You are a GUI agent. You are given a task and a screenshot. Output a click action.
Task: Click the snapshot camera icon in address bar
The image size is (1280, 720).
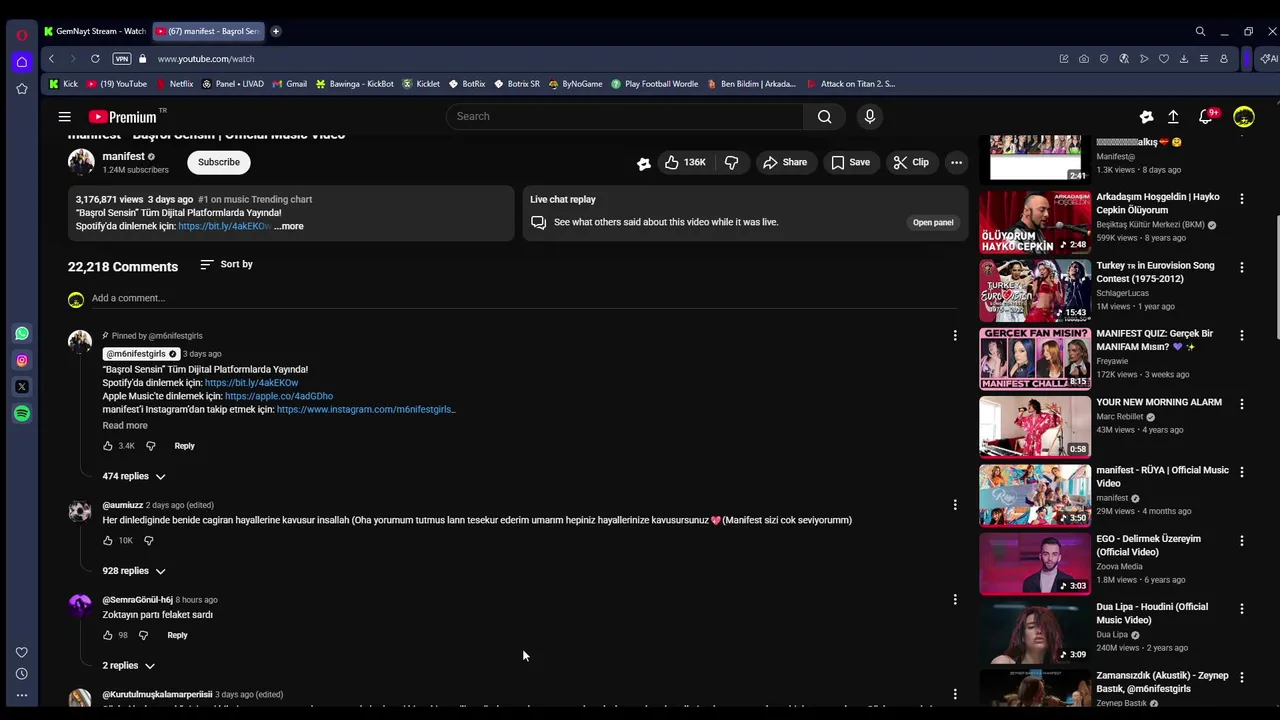pos(1084,59)
